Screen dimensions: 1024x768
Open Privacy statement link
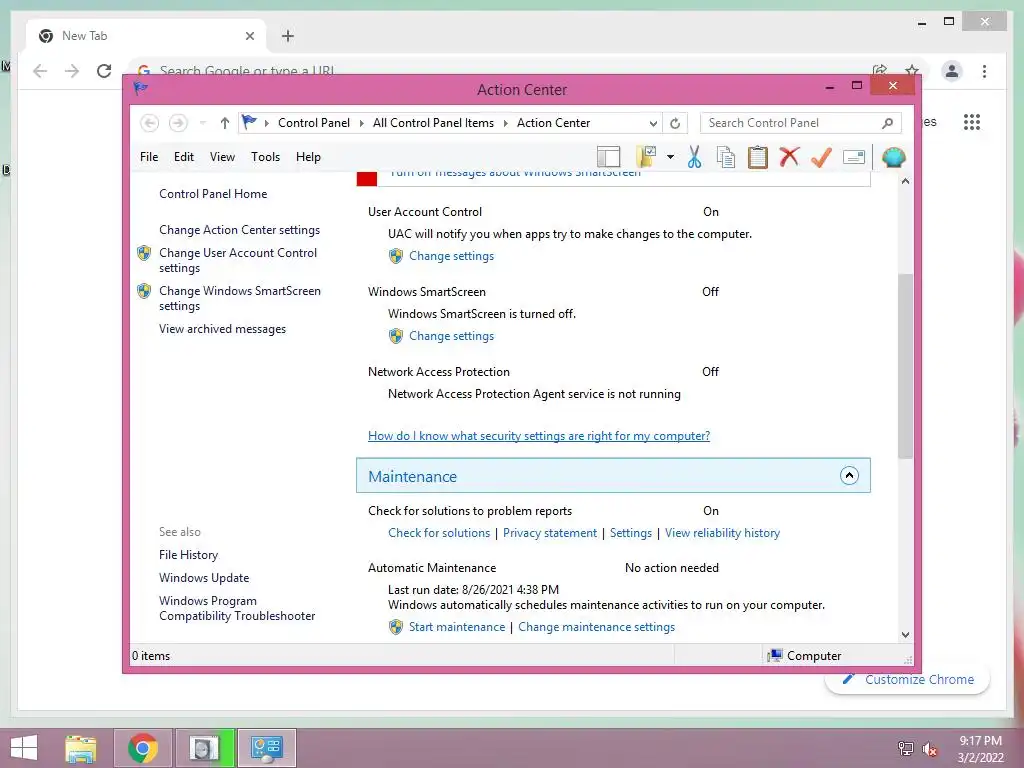550,533
